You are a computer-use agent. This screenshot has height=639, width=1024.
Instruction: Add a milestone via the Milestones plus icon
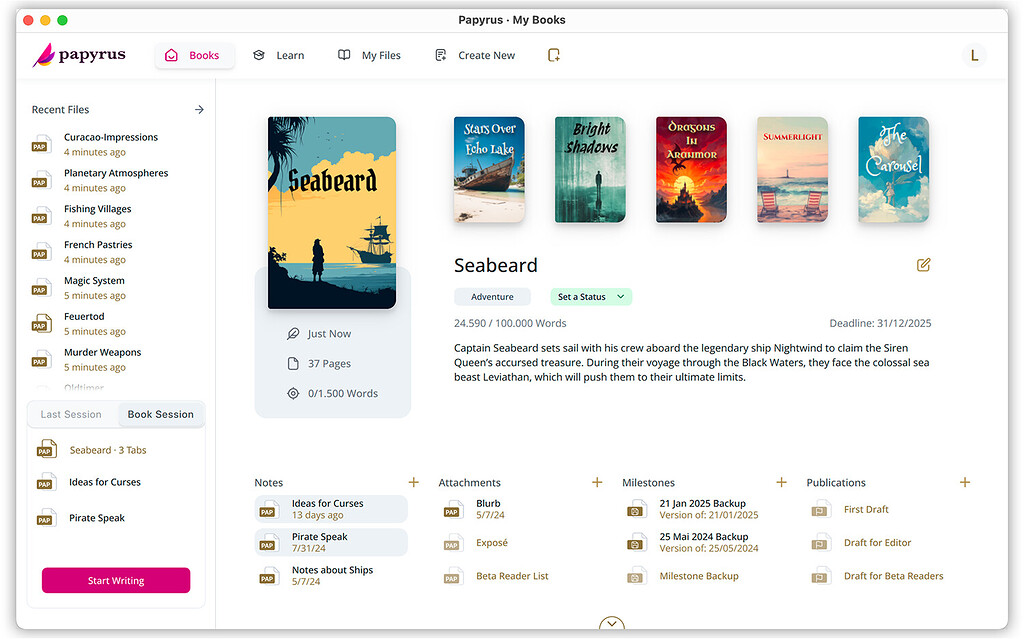(781, 482)
